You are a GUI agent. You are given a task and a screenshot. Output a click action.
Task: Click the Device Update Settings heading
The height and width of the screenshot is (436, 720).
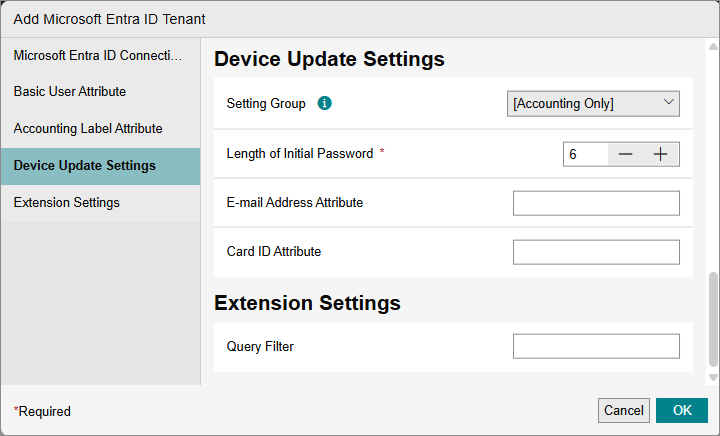pos(329,59)
